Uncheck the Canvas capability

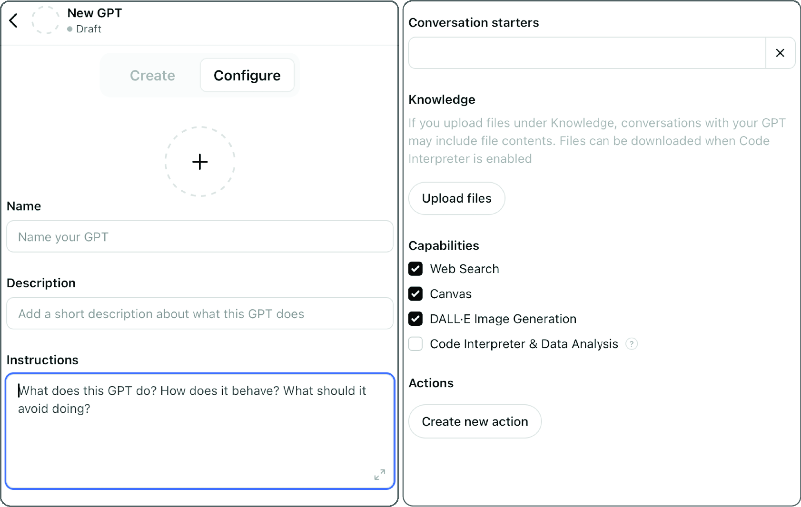[415, 294]
